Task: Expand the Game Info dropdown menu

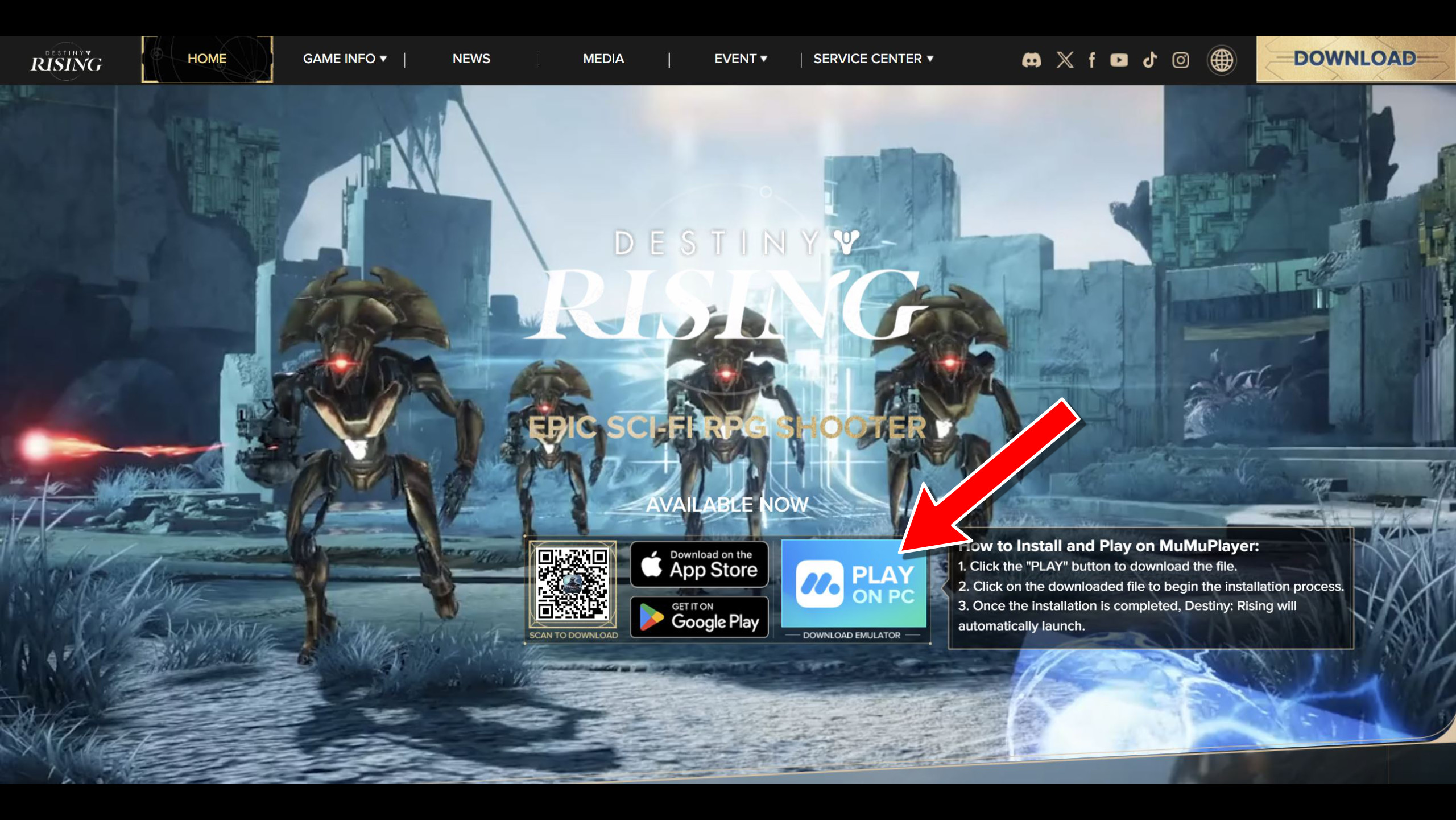Action: pos(344,59)
